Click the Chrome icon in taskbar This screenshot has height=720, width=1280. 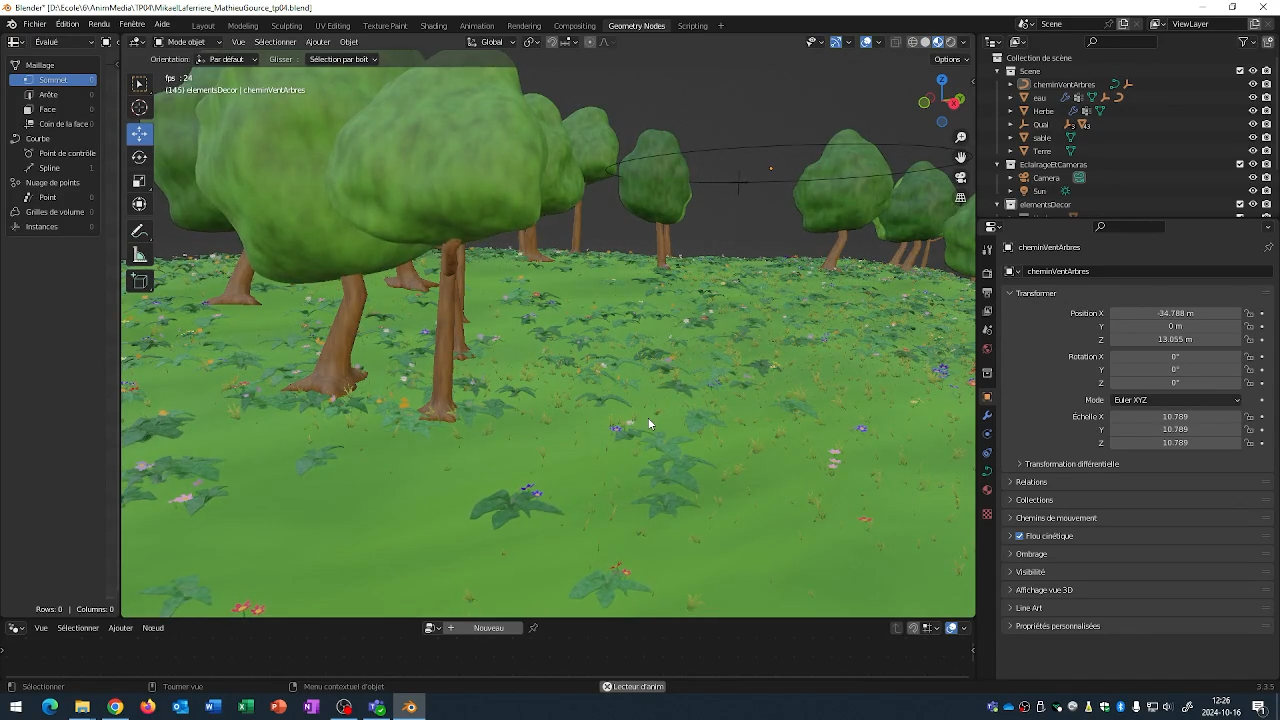tap(115, 707)
